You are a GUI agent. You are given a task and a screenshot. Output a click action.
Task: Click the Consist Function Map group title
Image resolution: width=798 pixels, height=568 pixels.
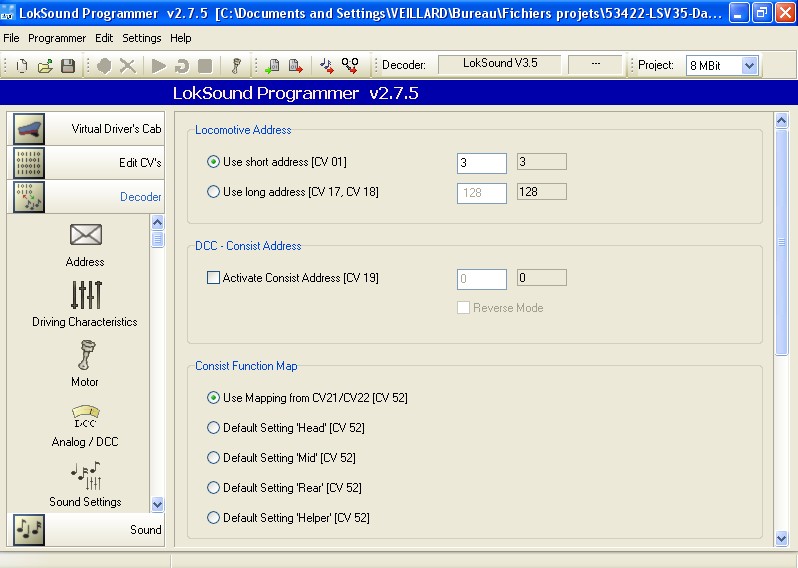point(246,366)
